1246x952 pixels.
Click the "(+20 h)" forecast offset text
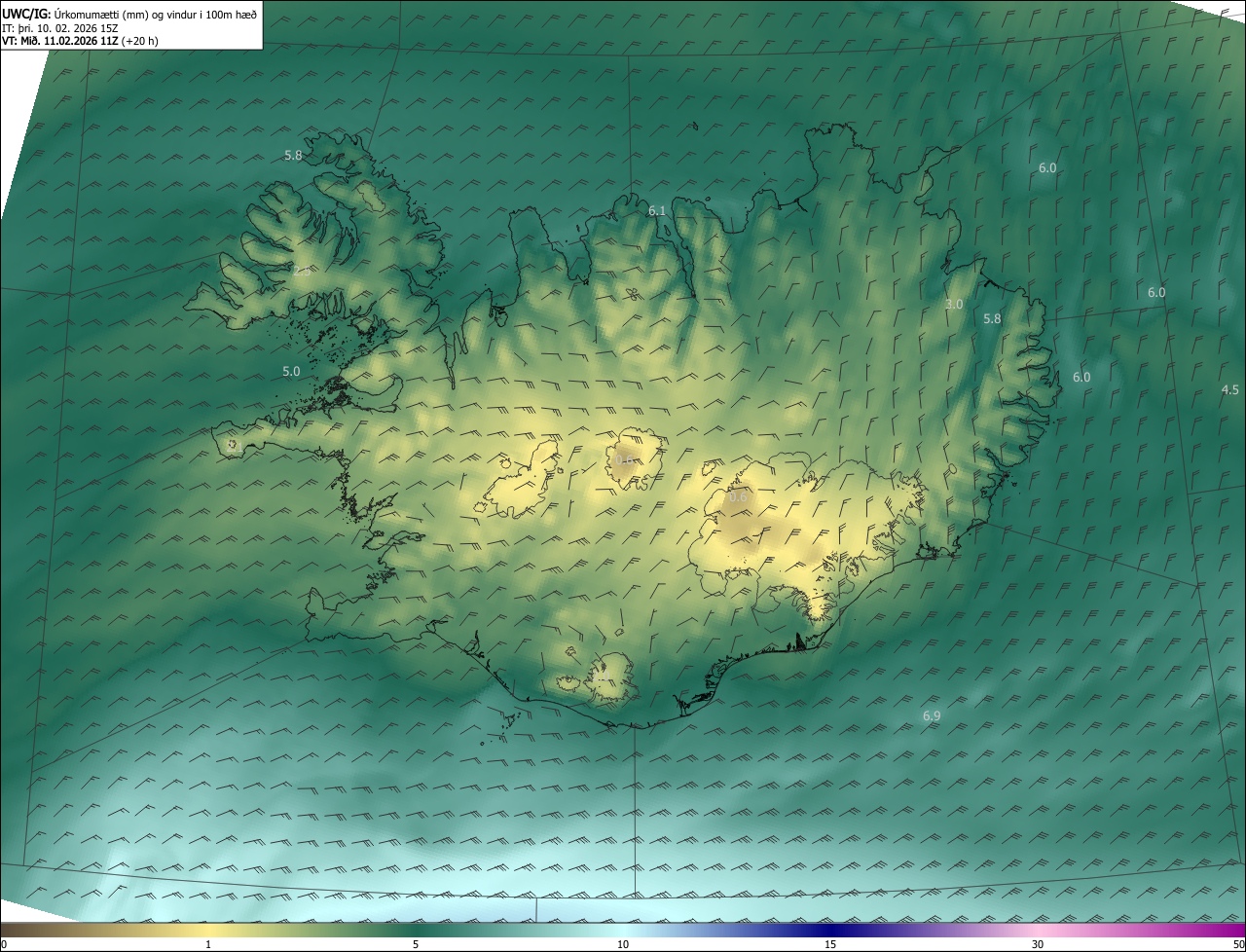140,41
